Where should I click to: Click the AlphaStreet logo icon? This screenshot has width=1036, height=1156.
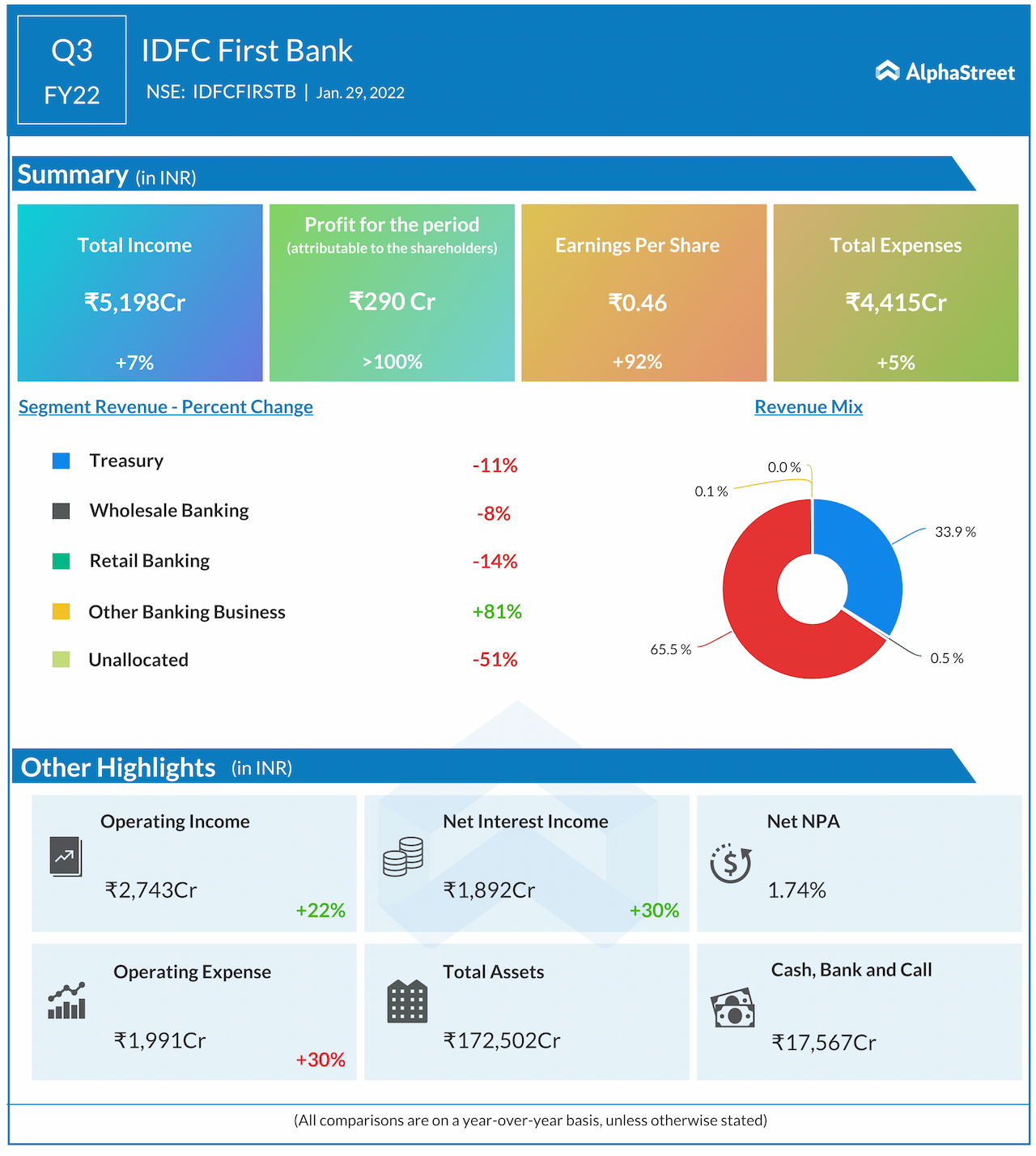point(887,72)
